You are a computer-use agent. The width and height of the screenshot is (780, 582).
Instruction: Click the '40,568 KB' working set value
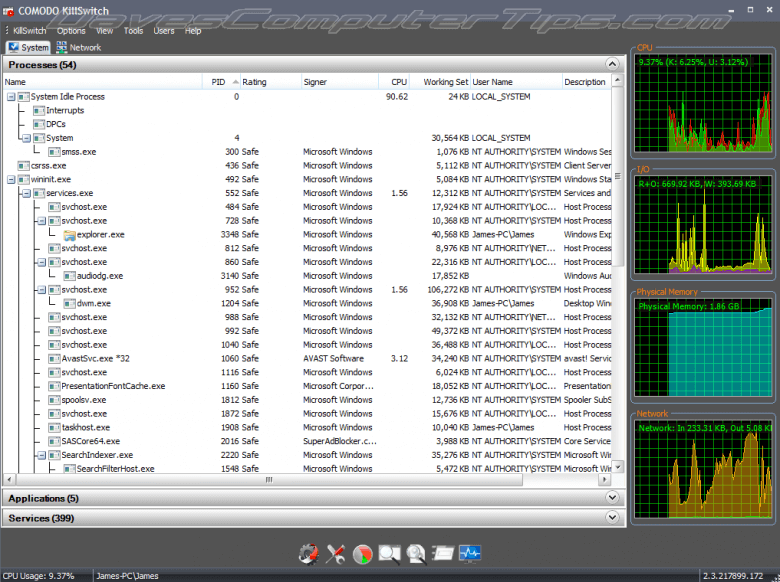[x=450, y=235]
